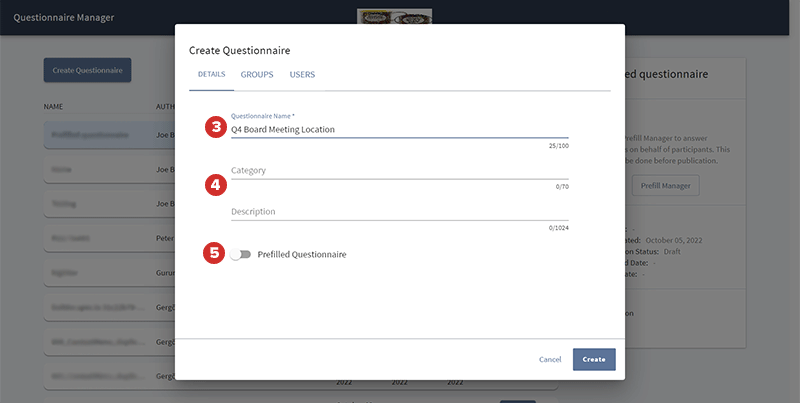Click the red step 4 marker
The width and height of the screenshot is (800, 403).
click(213, 184)
